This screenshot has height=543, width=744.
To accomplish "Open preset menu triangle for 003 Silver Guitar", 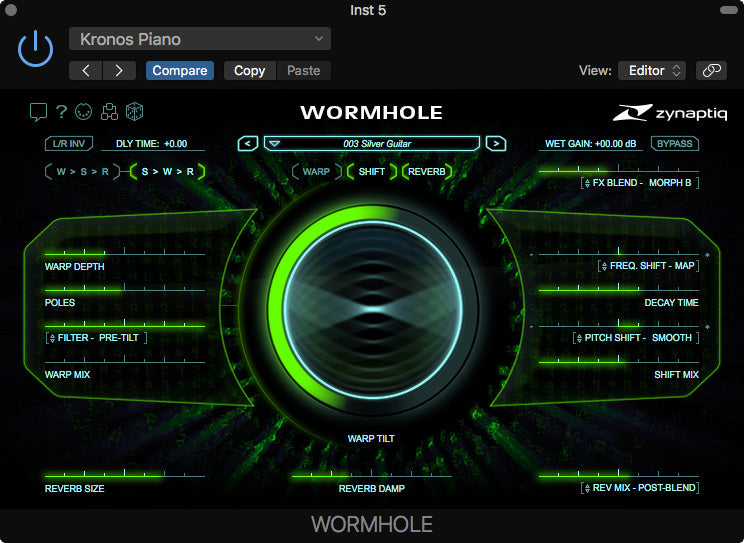I will click(x=275, y=143).
